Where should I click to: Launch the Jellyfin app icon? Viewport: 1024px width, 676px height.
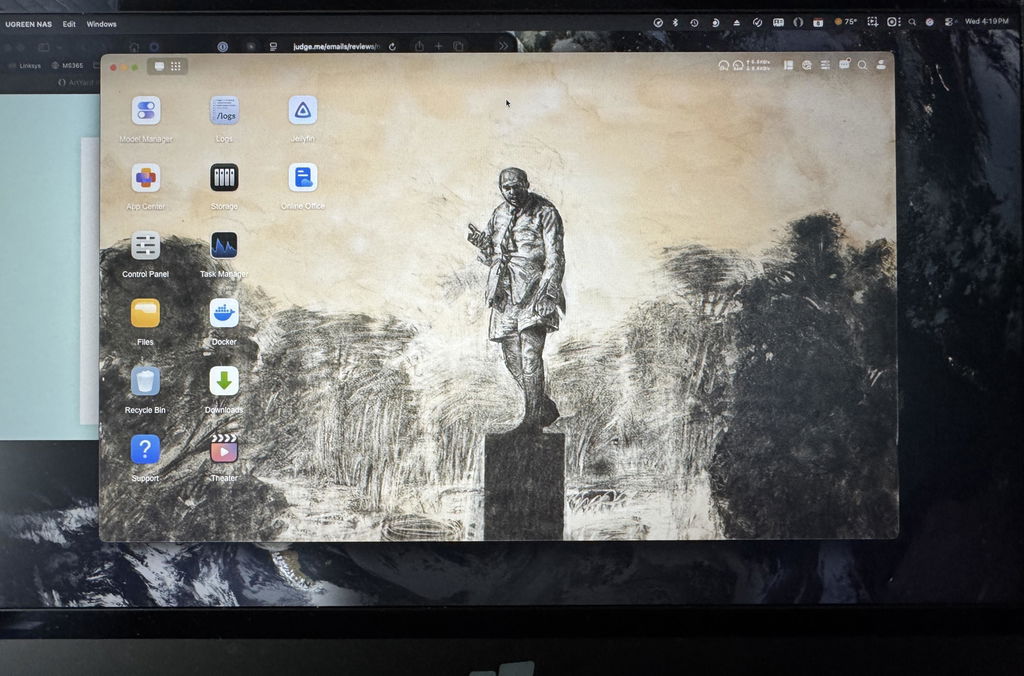(x=302, y=110)
